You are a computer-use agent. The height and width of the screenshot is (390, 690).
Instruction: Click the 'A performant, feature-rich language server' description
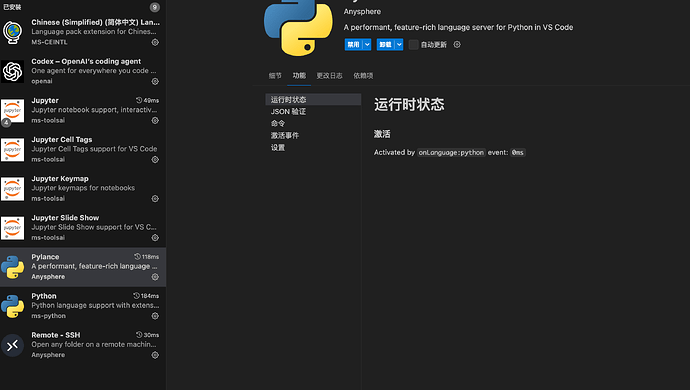click(459, 27)
